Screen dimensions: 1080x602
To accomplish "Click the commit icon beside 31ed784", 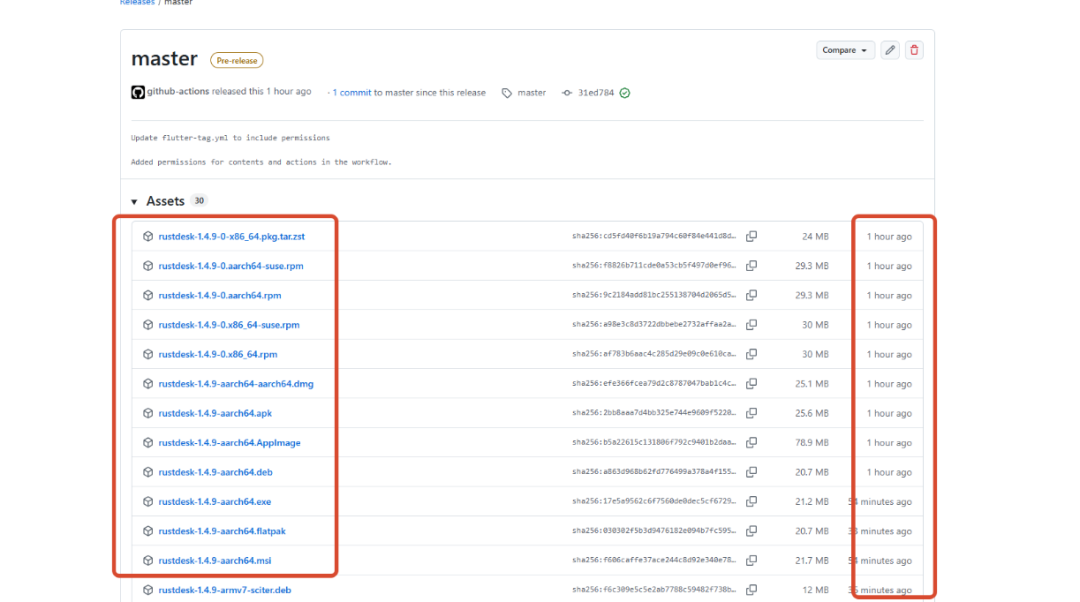I will click(567, 93).
